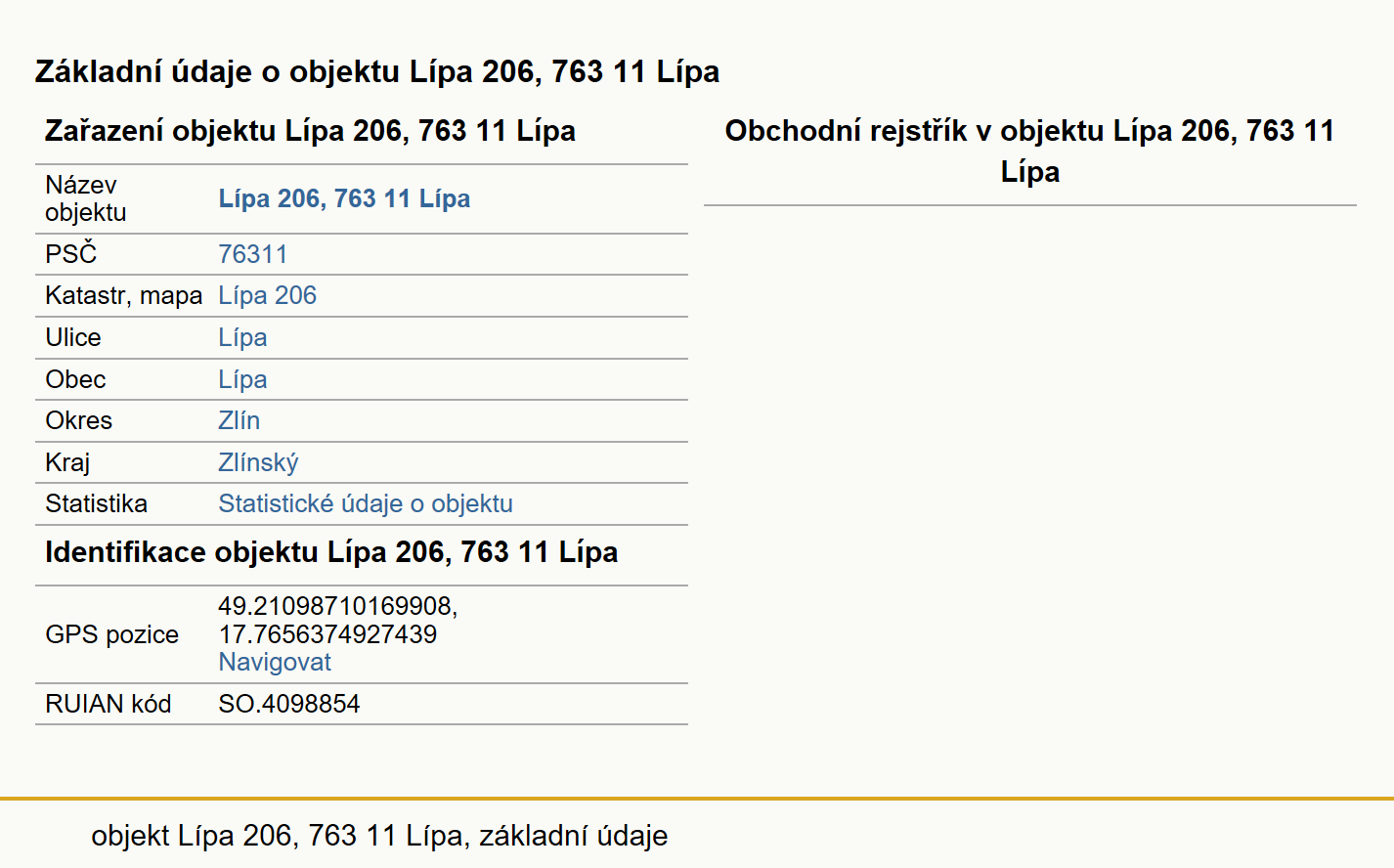This screenshot has height=868, width=1394.
Task: Open the Lípa 206, 763 11 Lípa link
Action: tap(344, 198)
